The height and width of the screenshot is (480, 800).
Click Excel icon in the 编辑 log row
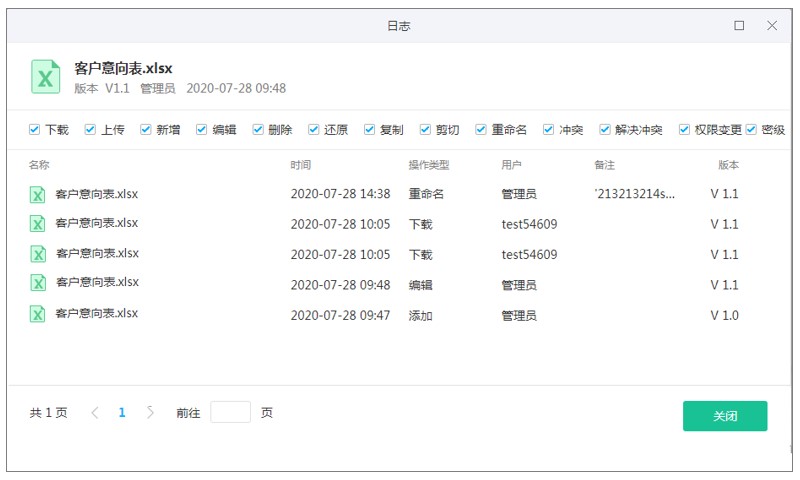(x=38, y=284)
